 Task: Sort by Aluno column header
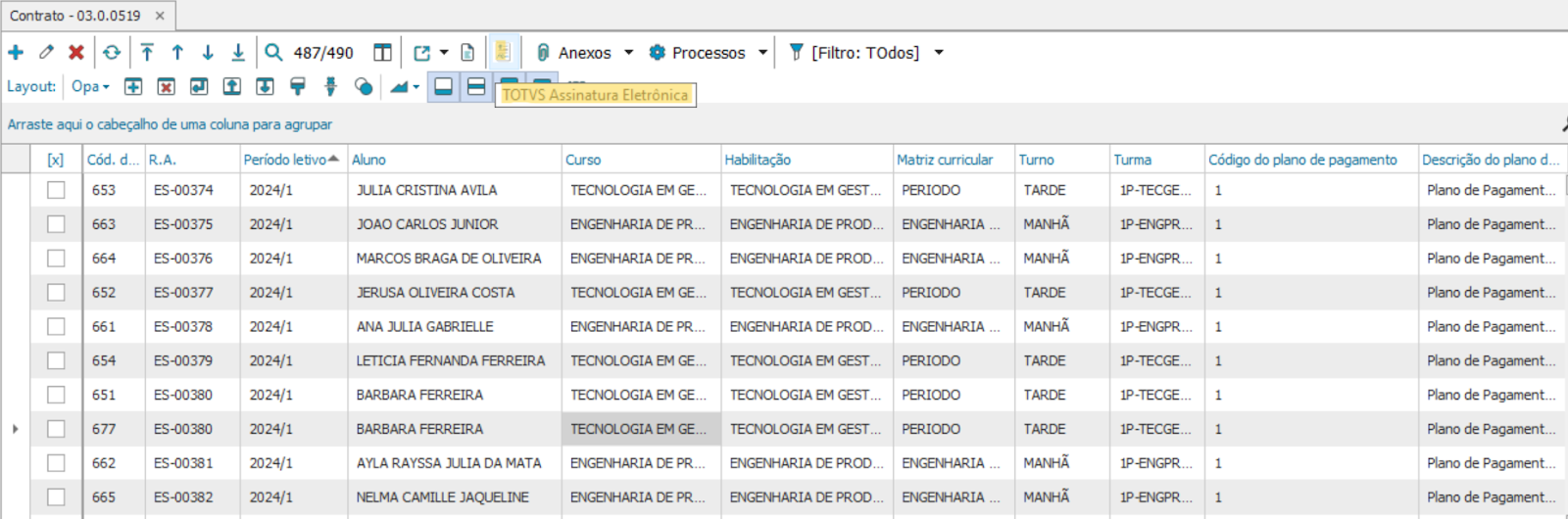click(x=455, y=160)
